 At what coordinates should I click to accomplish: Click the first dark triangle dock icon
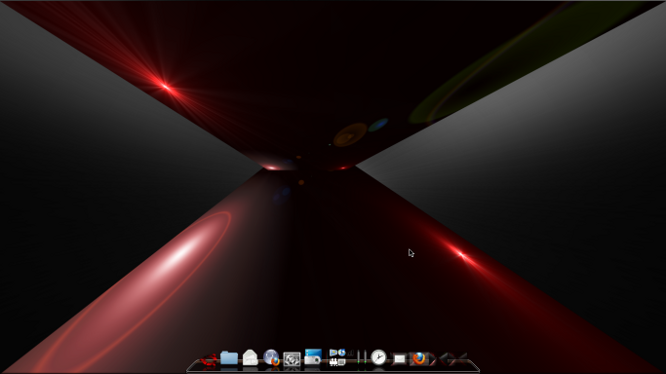[432, 360]
